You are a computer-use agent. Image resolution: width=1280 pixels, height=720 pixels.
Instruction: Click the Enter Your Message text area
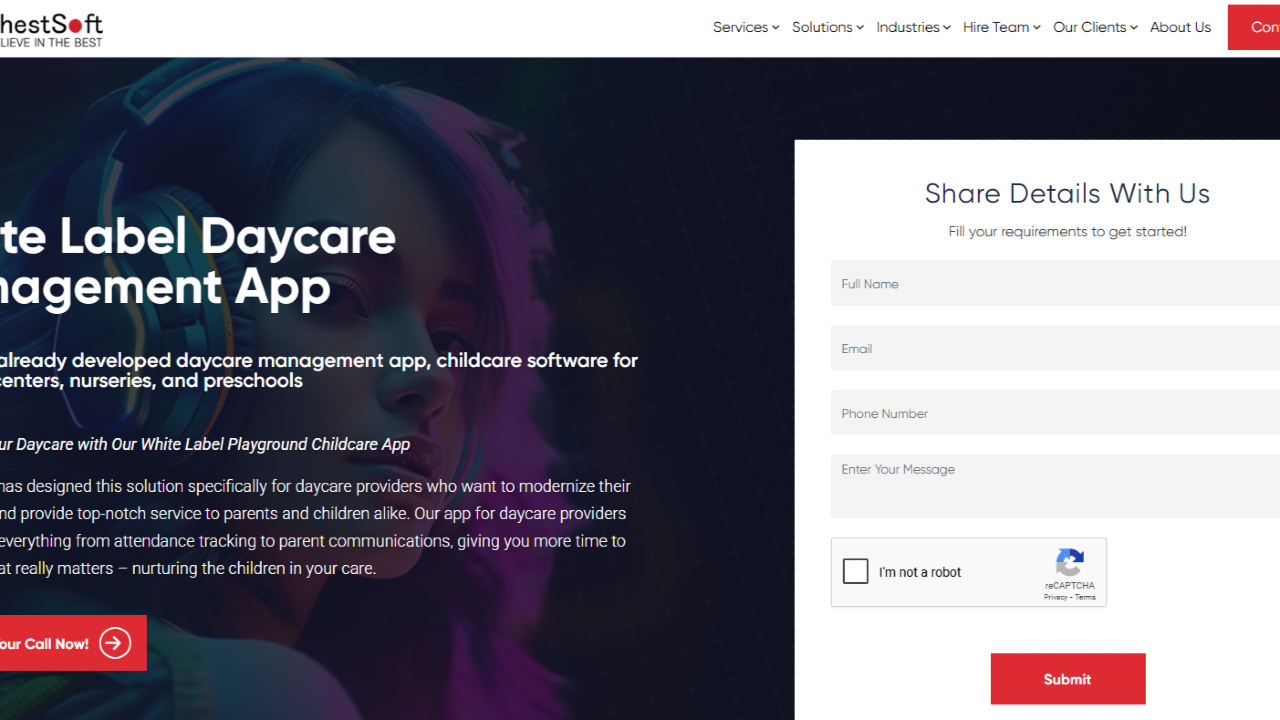[x=1055, y=486]
